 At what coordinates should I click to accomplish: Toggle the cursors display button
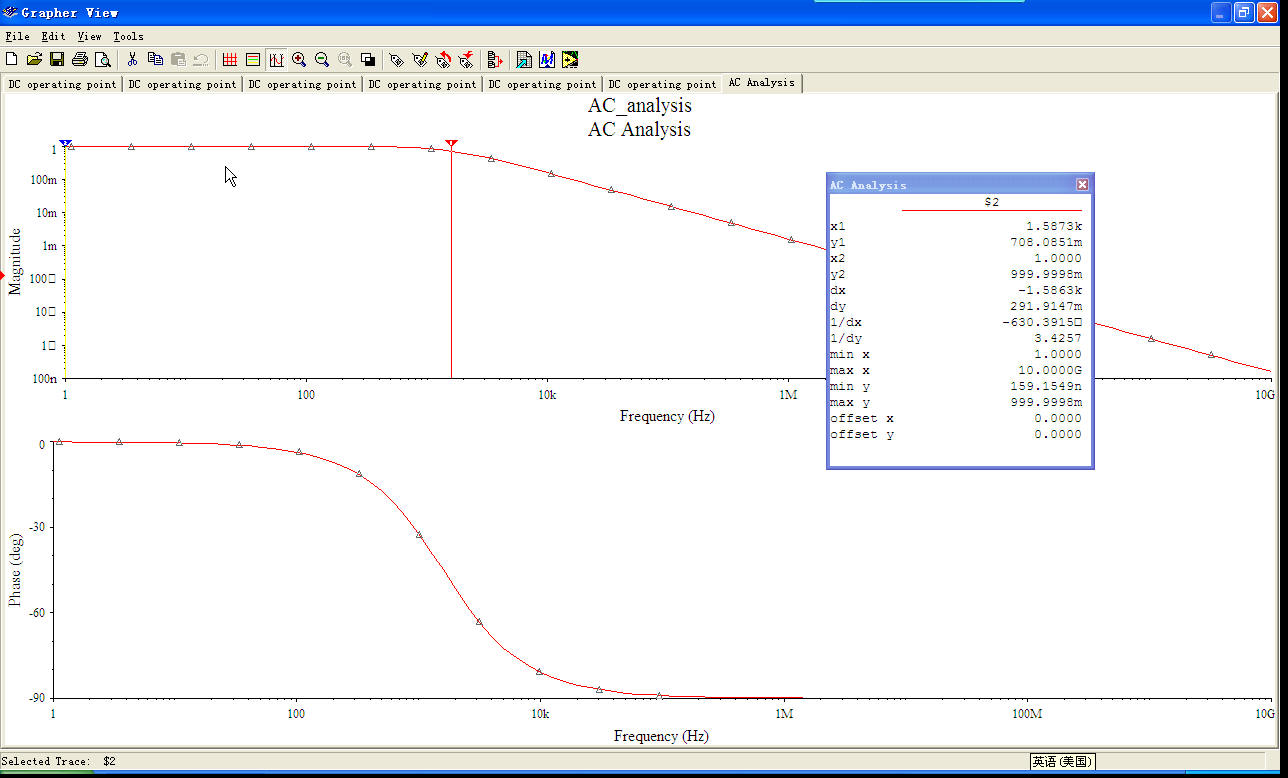click(x=276, y=60)
